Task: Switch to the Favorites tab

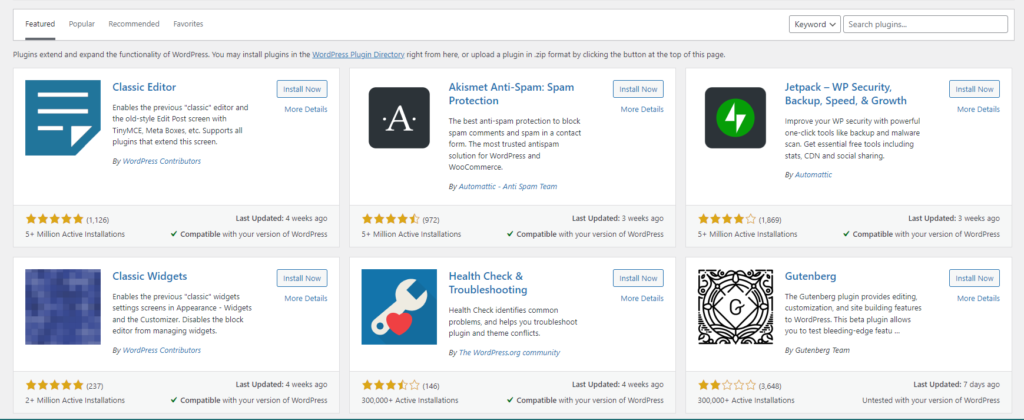Action: pyautogui.click(x=188, y=24)
